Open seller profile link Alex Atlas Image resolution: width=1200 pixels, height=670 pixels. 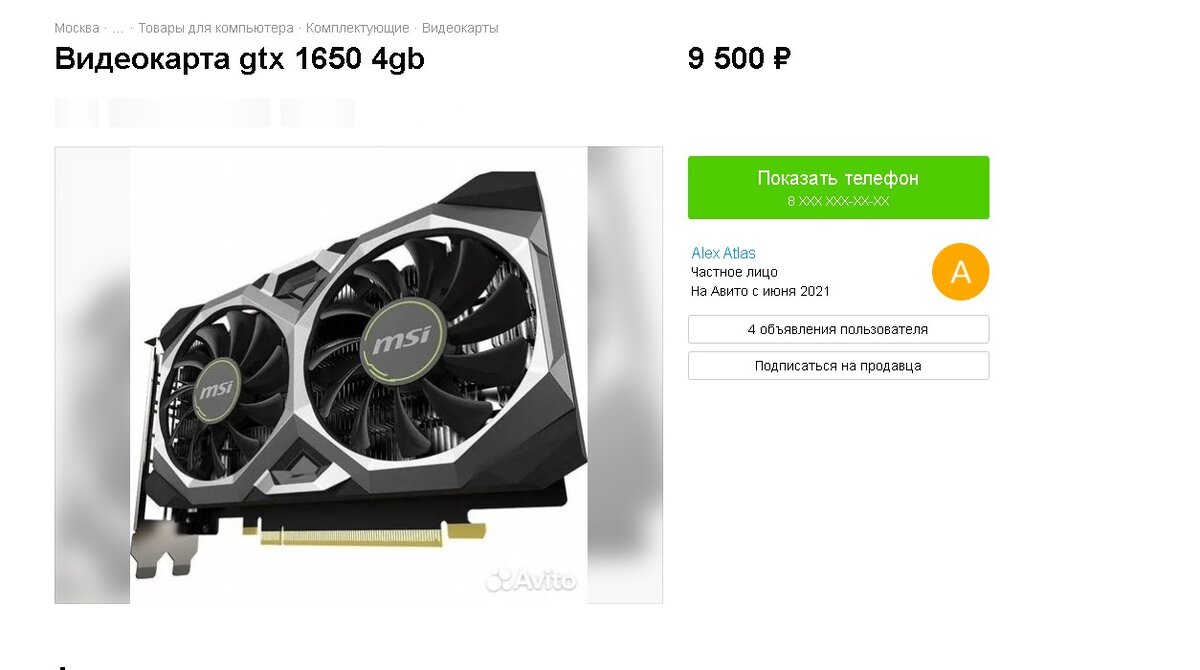723,253
